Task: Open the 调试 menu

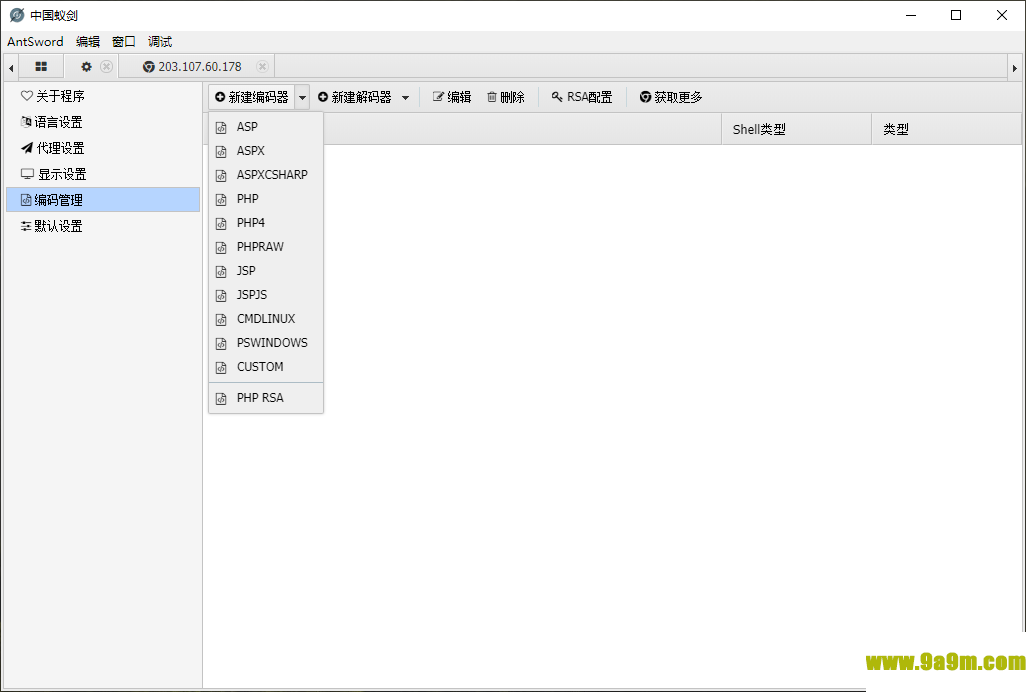Action: tap(160, 41)
